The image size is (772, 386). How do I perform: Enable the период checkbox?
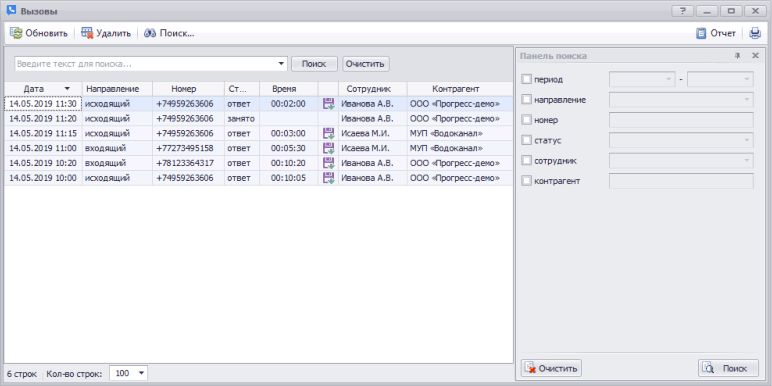[x=526, y=79]
